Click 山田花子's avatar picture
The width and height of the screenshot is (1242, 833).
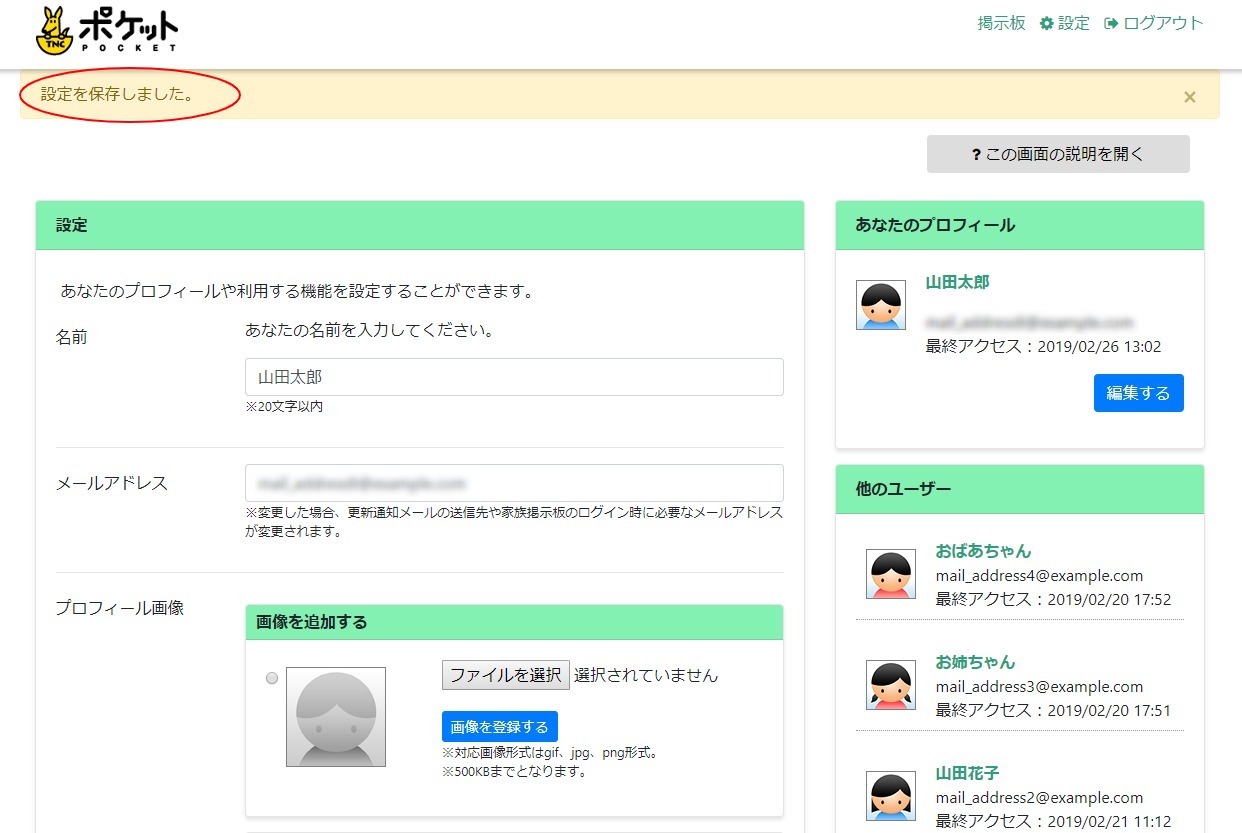890,796
